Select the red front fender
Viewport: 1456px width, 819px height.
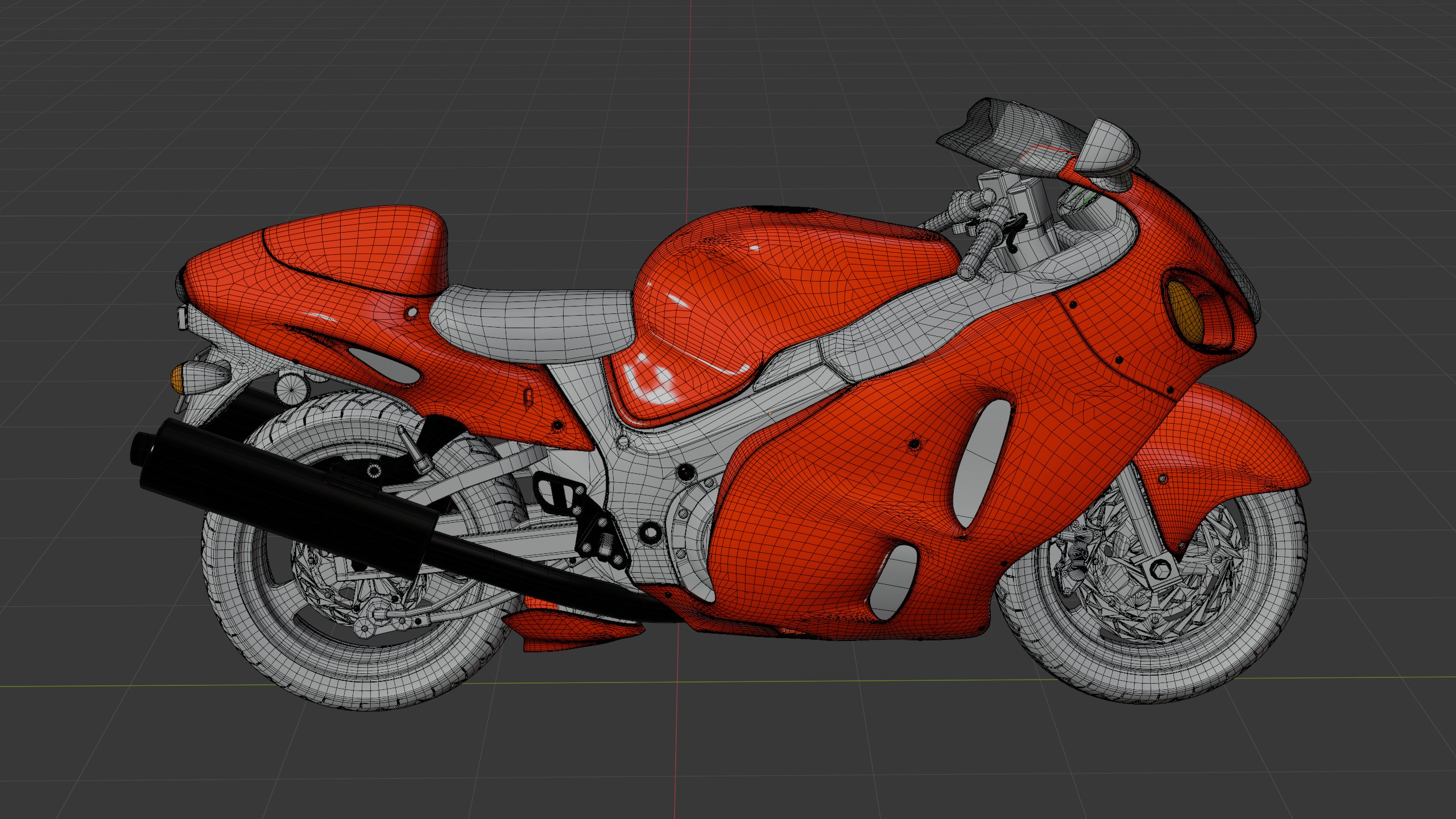[1223, 455]
